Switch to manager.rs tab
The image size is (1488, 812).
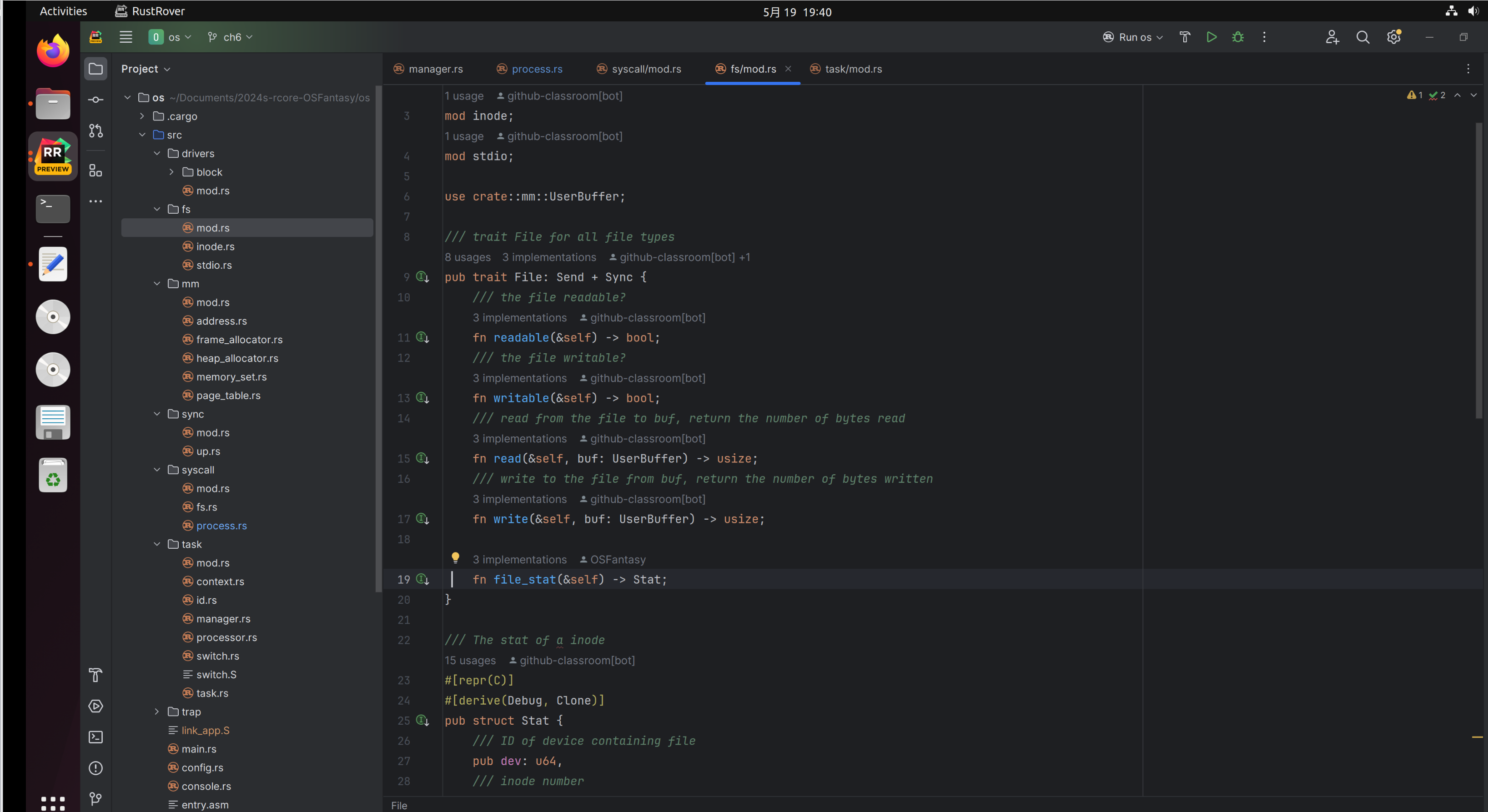(428, 69)
